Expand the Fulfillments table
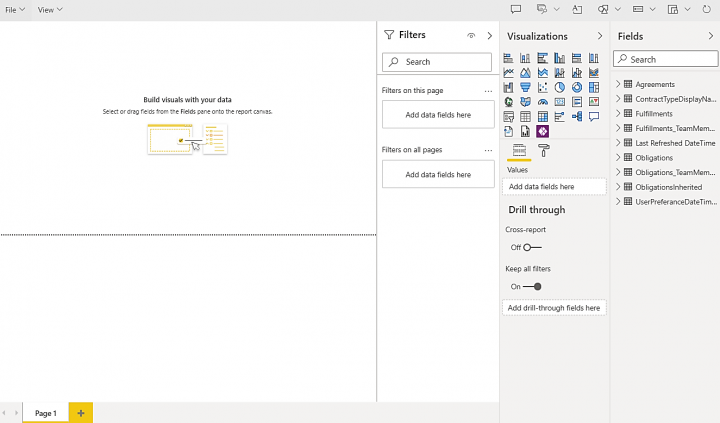Screen dimensions: 720x423 618,113
